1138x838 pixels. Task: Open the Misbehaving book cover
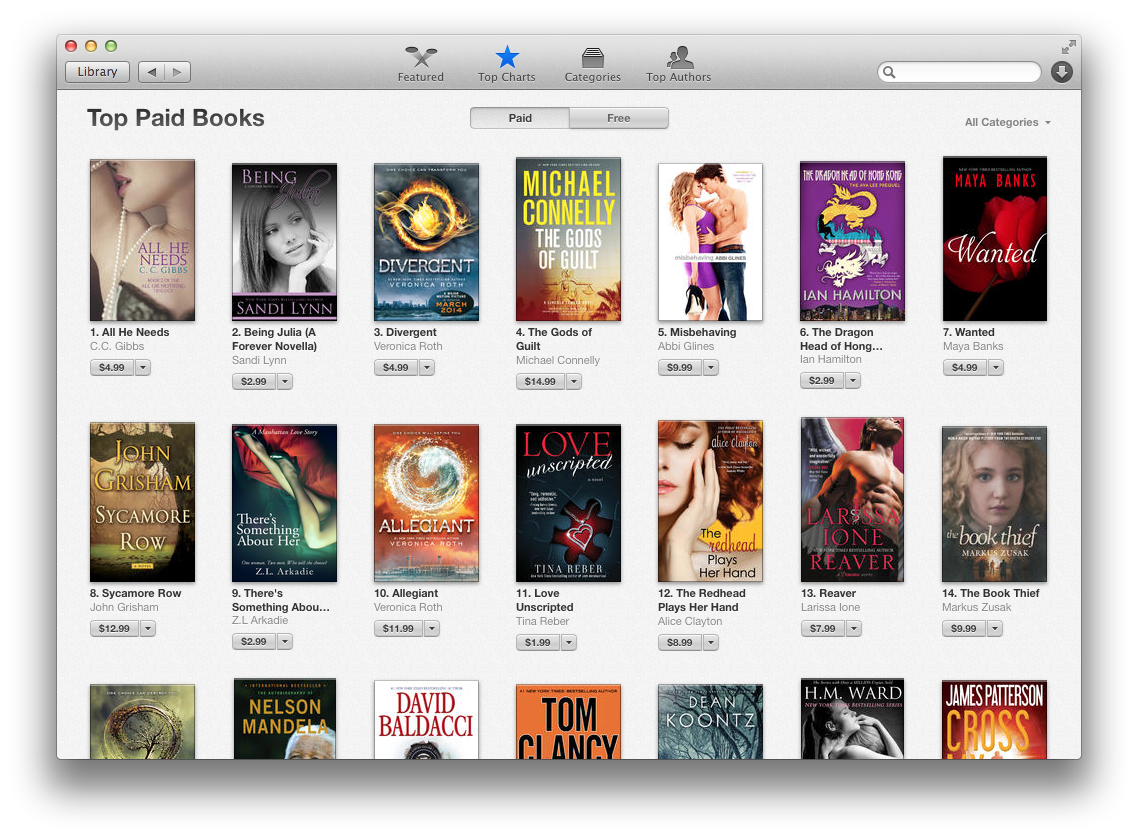click(x=710, y=242)
